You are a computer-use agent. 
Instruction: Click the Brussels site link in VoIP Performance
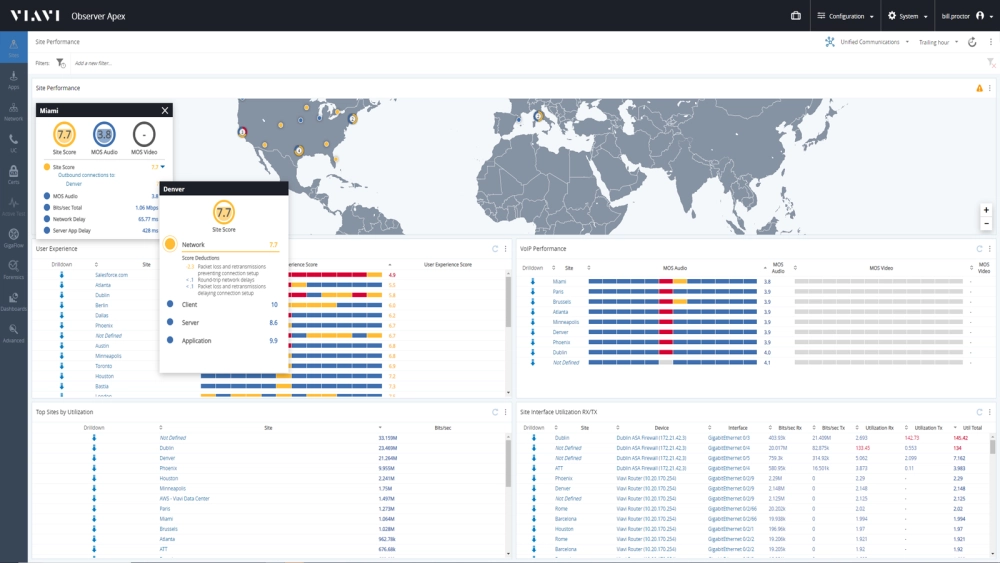tap(561, 302)
